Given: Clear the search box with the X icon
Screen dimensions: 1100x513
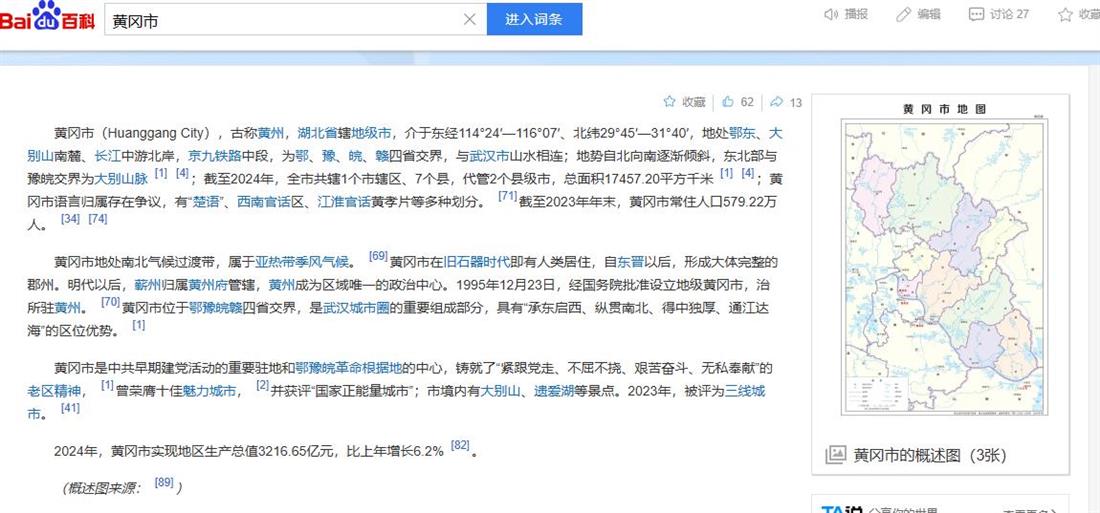Looking at the screenshot, I should point(470,20).
